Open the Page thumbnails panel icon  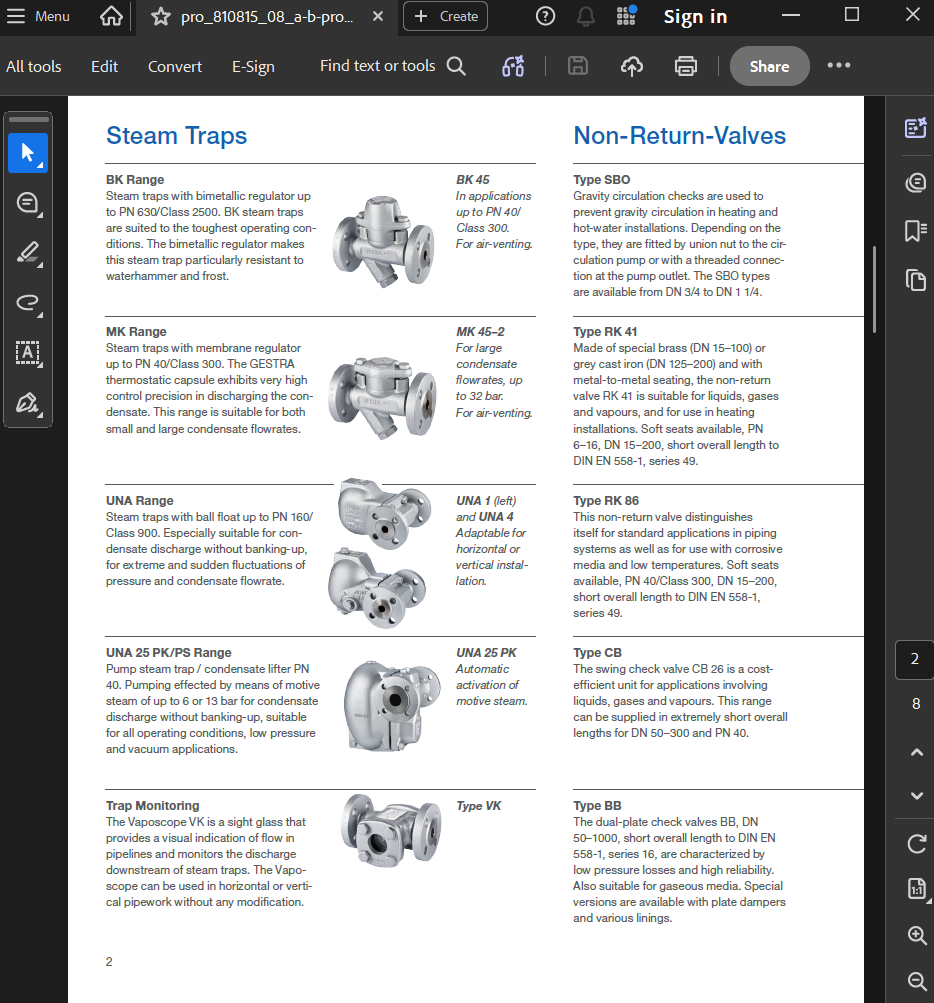(916, 280)
